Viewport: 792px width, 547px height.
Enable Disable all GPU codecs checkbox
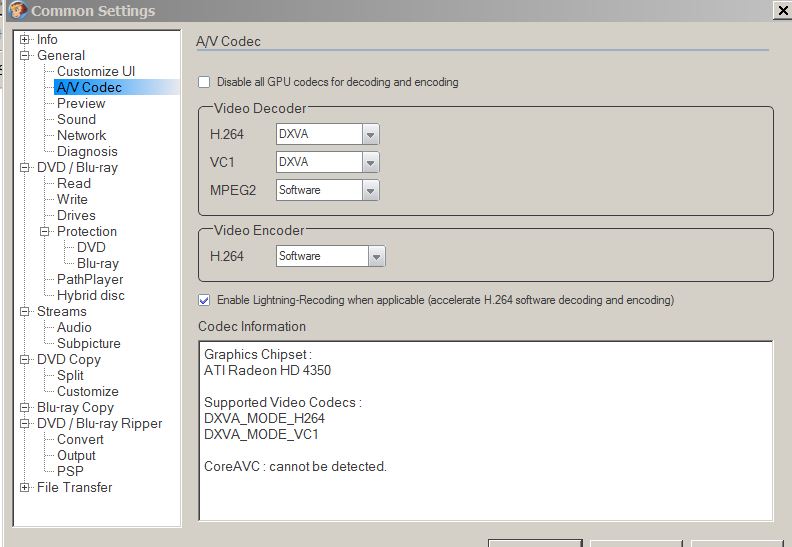pos(205,82)
